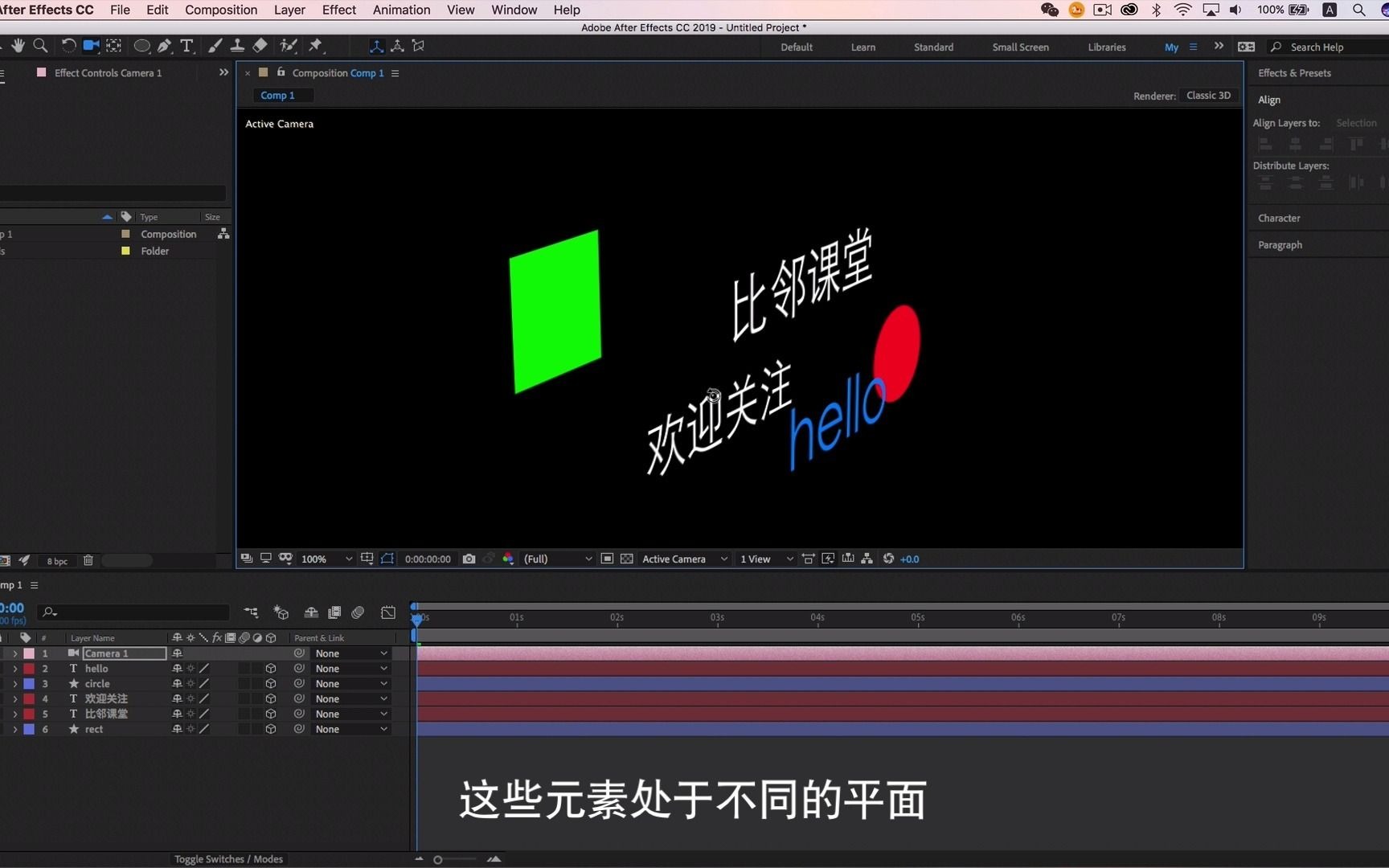Toggle the 3D layer switch for rect
The width and height of the screenshot is (1389, 868).
coord(271,729)
